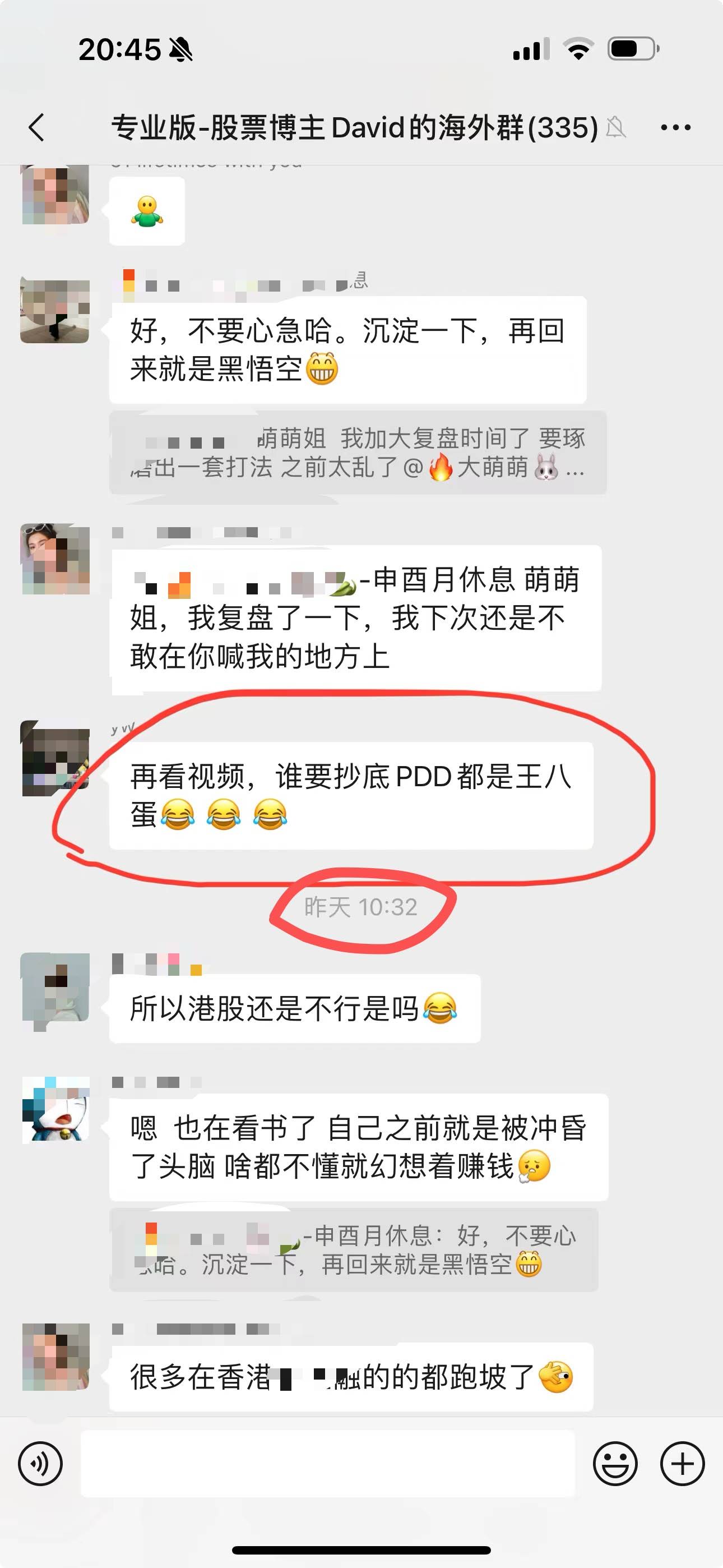This screenshot has width=723, height=1568.
Task: Tap the plus attachments button
Action: pos(682,1464)
